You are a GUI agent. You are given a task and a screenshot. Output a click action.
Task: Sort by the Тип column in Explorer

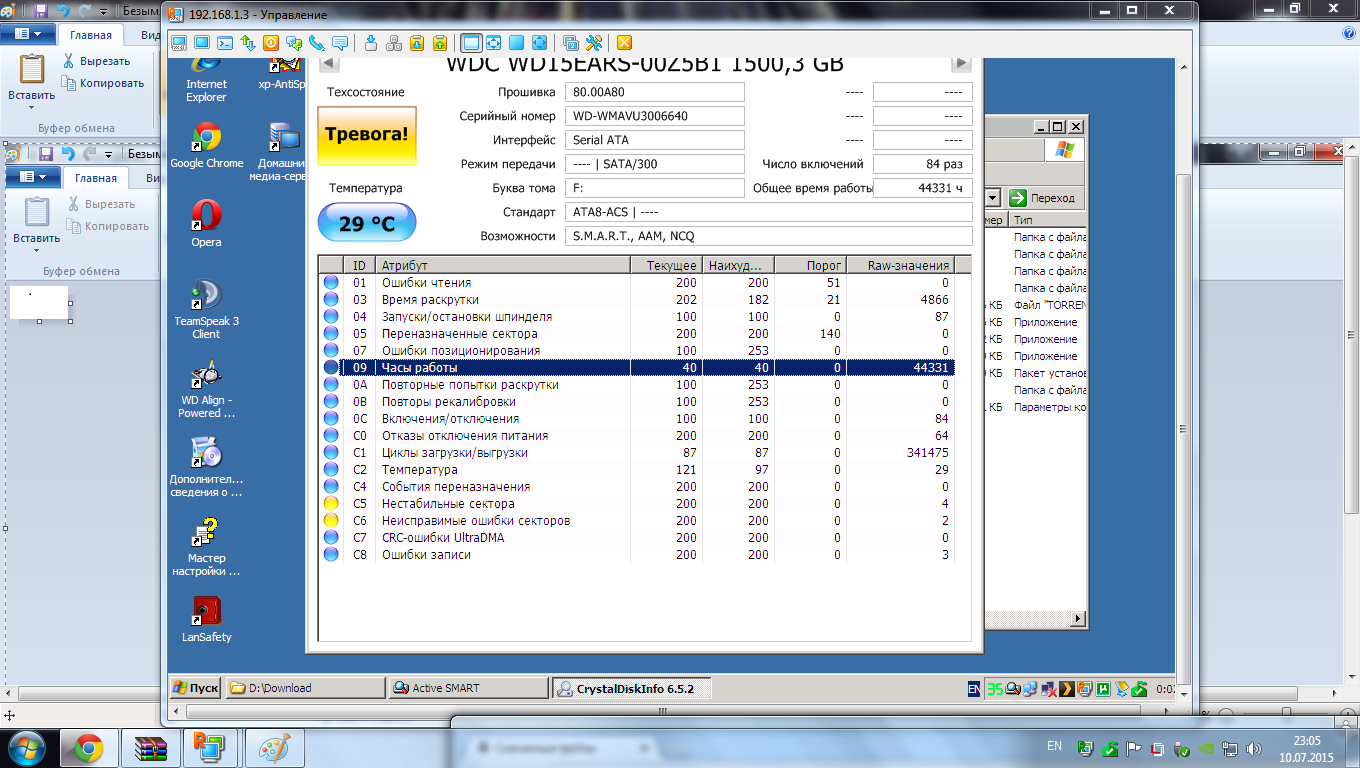click(1047, 220)
